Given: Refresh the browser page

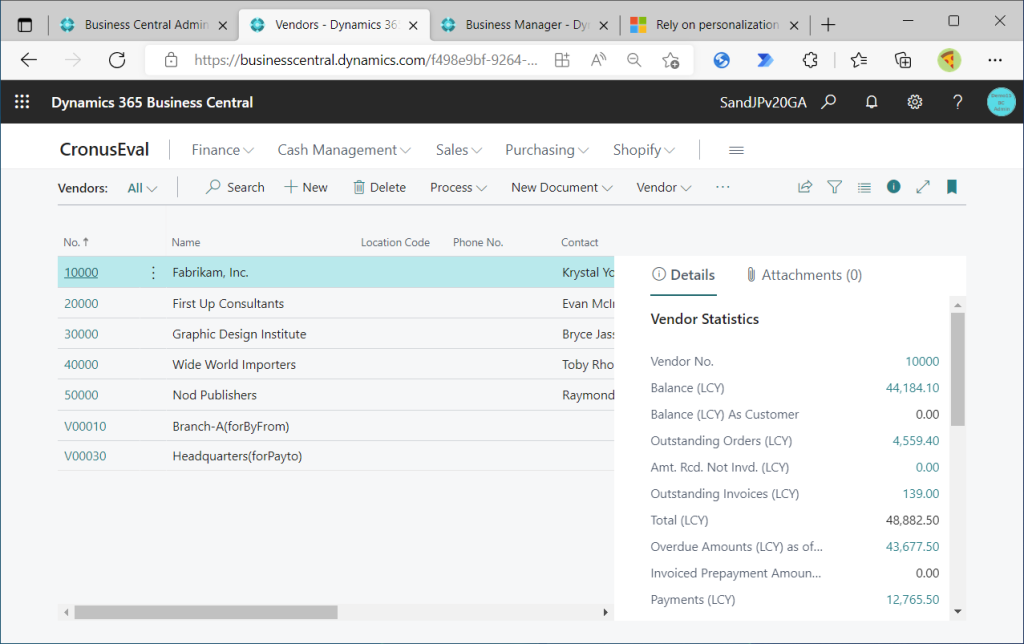Looking at the screenshot, I should [x=117, y=60].
